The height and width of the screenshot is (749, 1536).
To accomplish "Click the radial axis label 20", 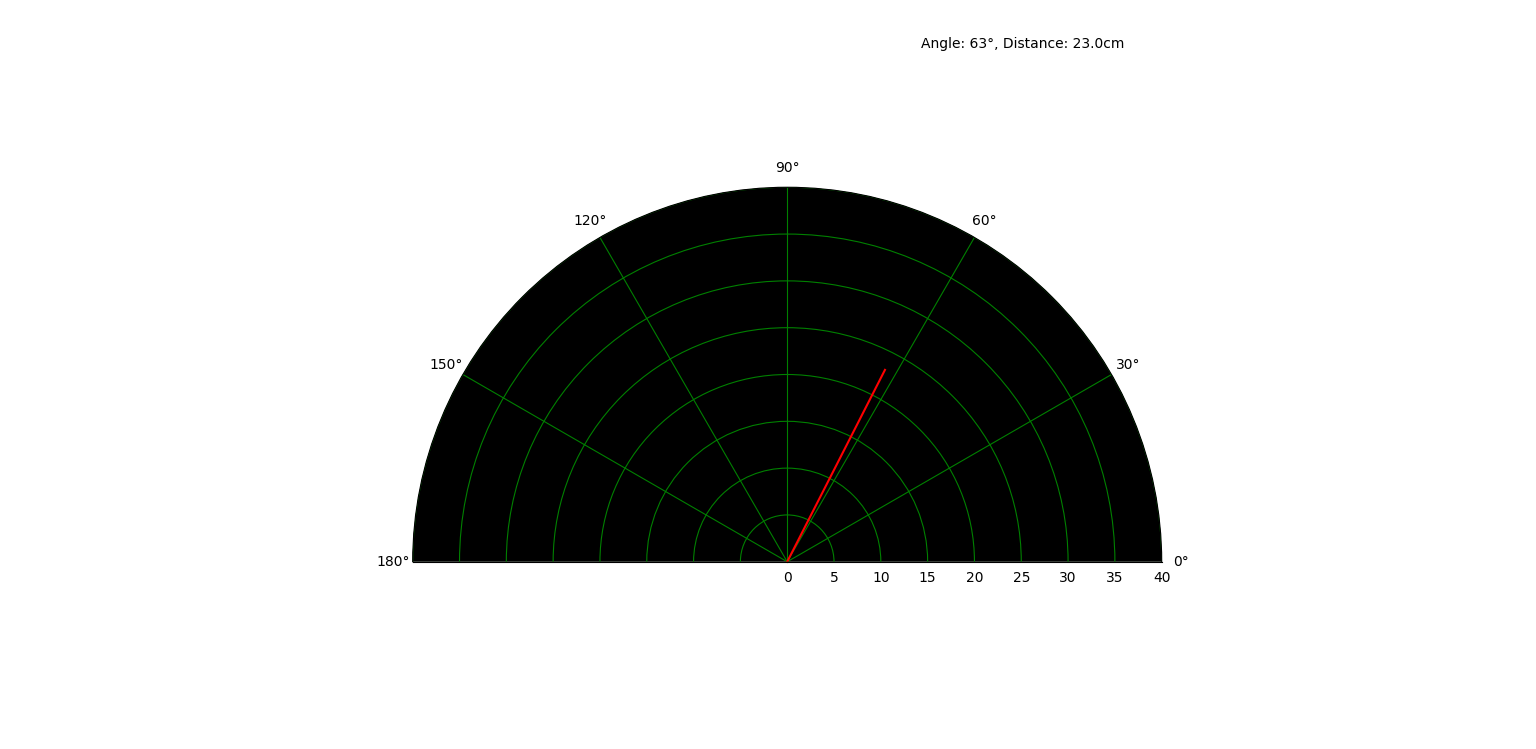I will (x=975, y=578).
